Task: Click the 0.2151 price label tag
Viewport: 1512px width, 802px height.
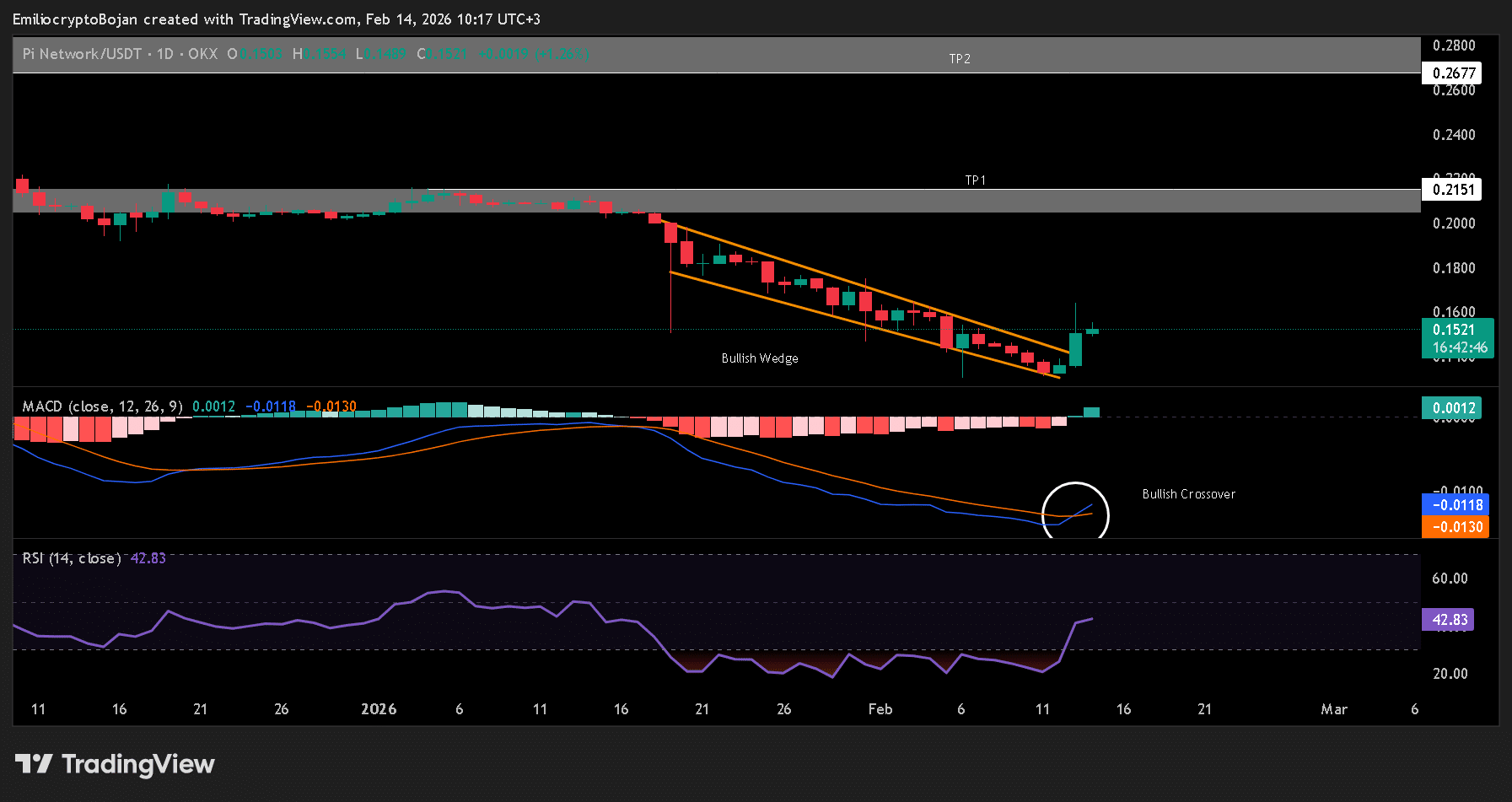Action: click(1451, 190)
